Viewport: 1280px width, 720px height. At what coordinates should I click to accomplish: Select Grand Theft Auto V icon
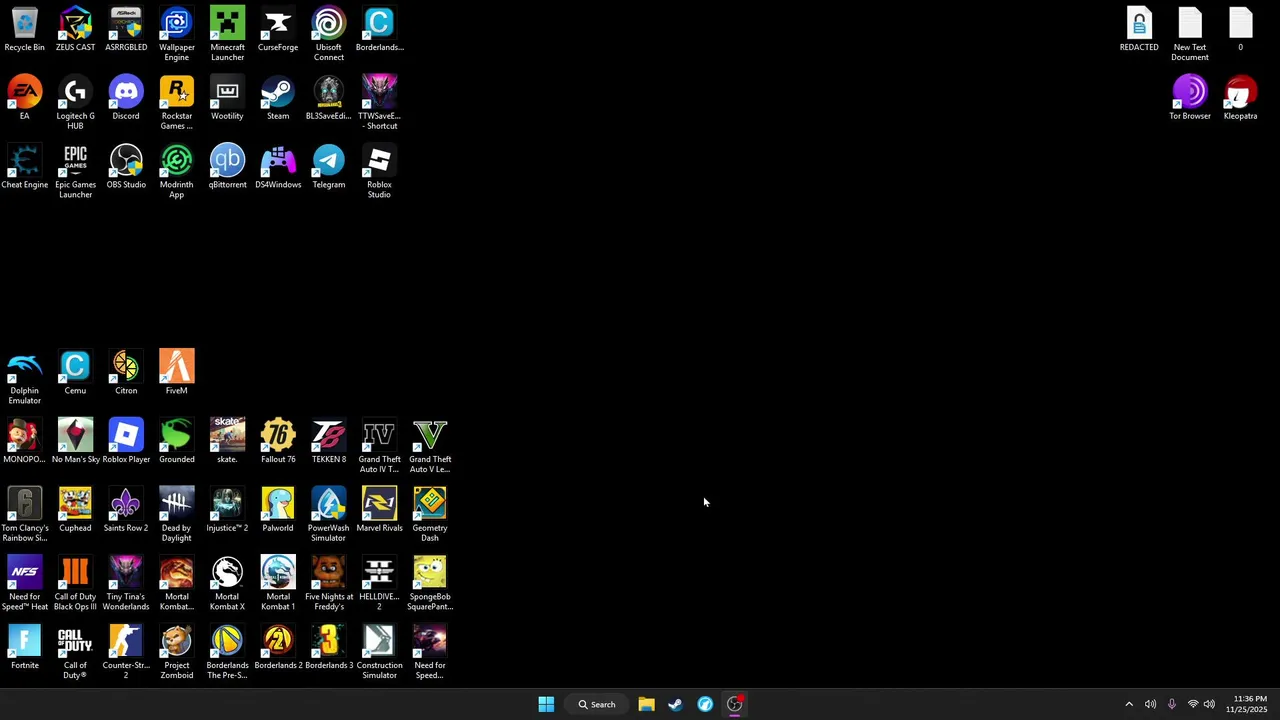tap(430, 447)
